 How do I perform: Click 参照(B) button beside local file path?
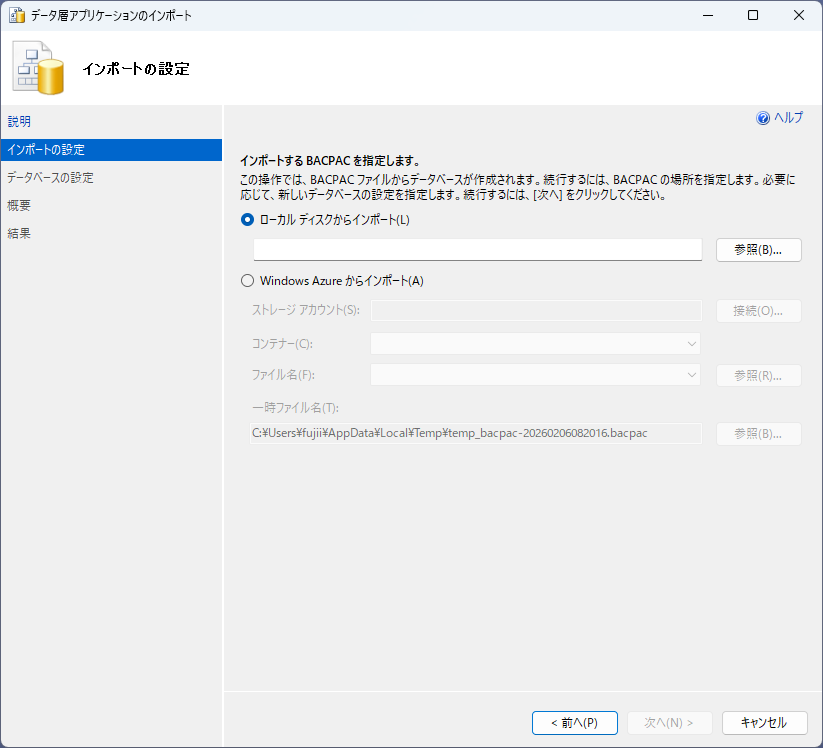758,250
